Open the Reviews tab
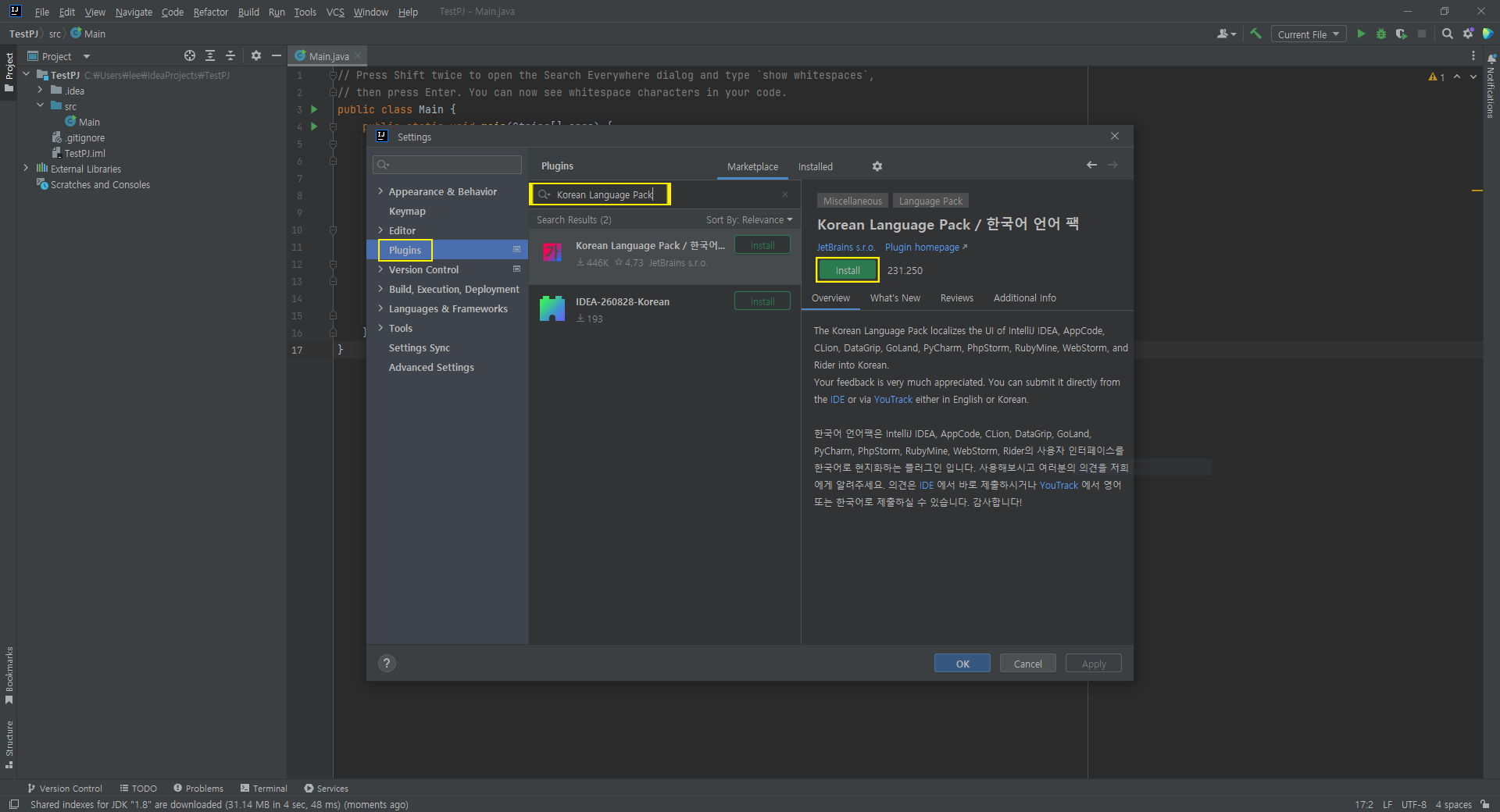This screenshot has height=812, width=1500. click(957, 298)
